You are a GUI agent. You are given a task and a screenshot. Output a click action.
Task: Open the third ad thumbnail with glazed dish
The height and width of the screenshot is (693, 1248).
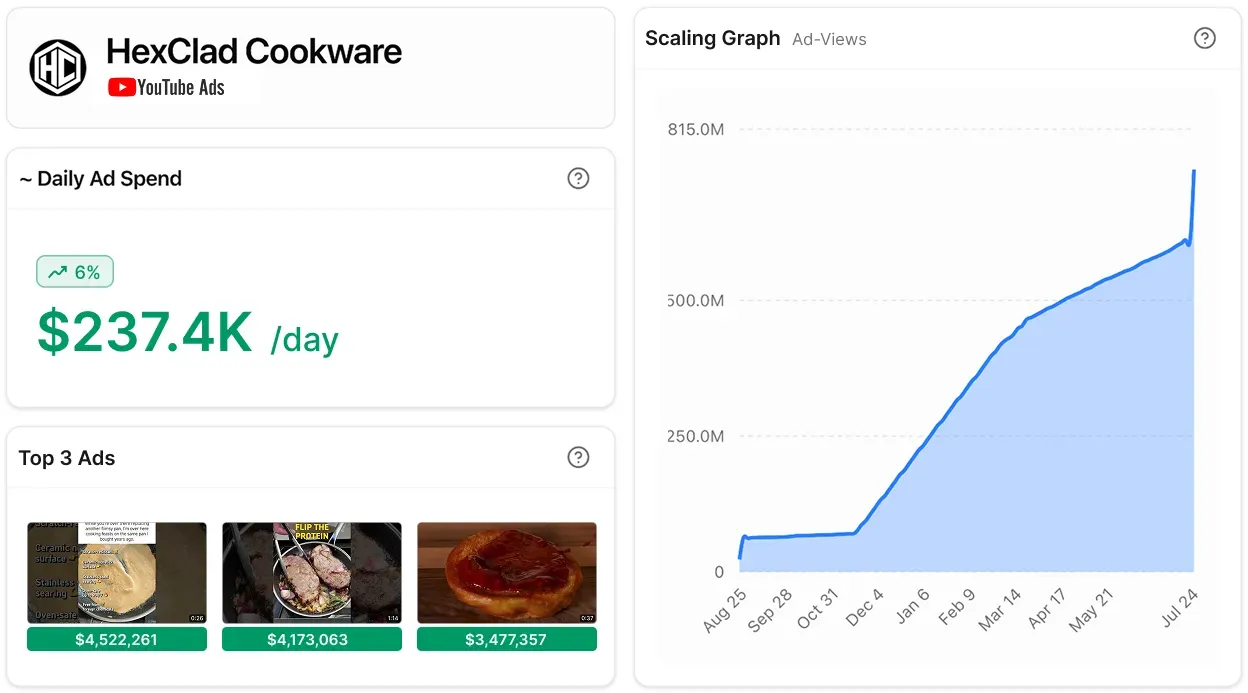point(507,574)
